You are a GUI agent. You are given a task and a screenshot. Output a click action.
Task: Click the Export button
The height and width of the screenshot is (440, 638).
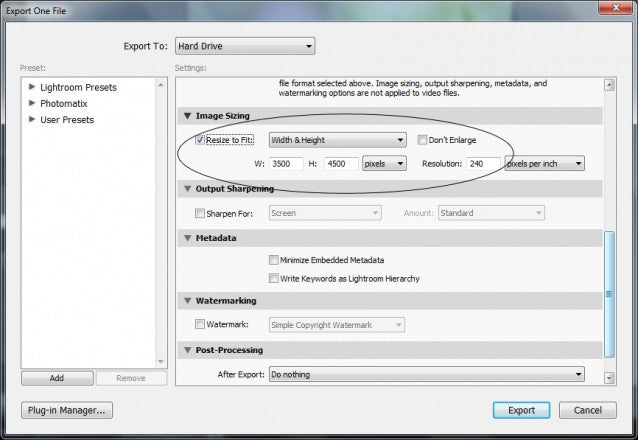[521, 410]
